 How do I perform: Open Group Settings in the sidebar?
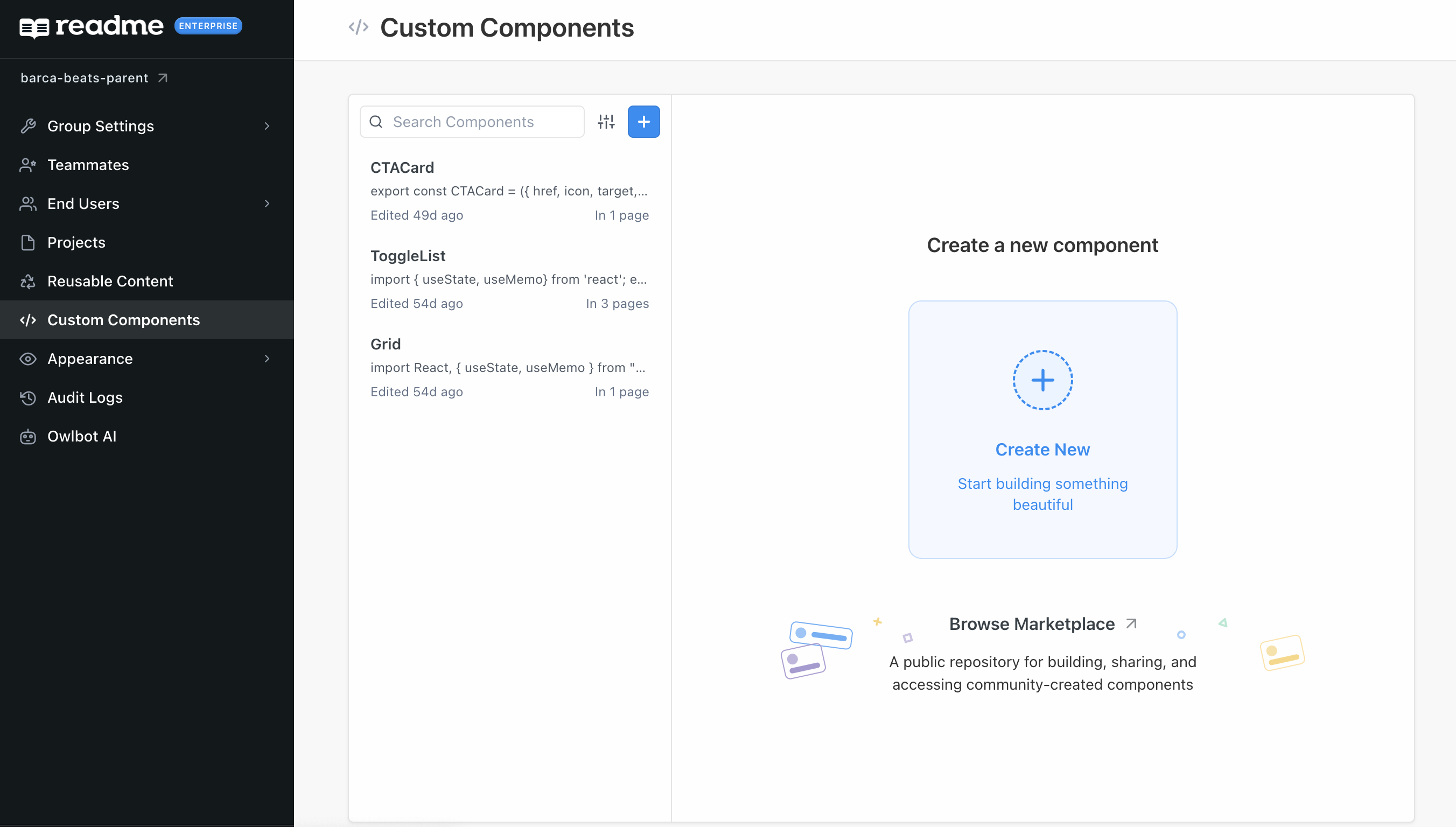pyautogui.click(x=146, y=126)
